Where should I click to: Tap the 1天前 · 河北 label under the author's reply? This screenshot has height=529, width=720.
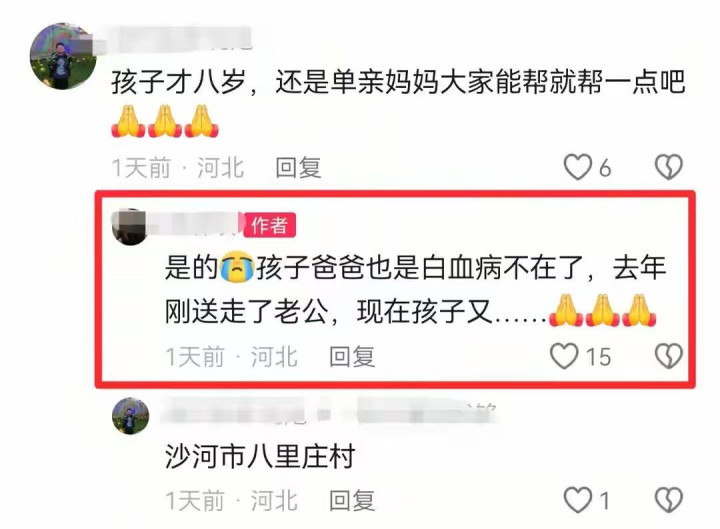tap(231, 357)
